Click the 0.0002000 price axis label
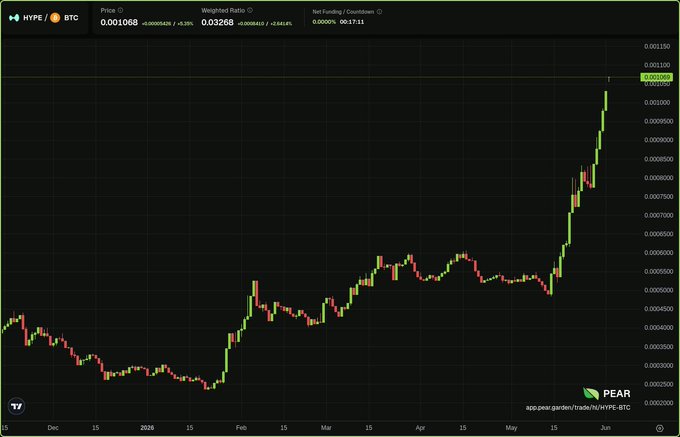The image size is (680, 437). click(657, 403)
